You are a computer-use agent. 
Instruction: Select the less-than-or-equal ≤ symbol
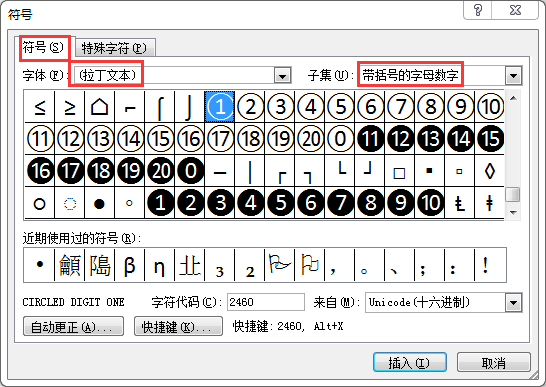pos(40,107)
